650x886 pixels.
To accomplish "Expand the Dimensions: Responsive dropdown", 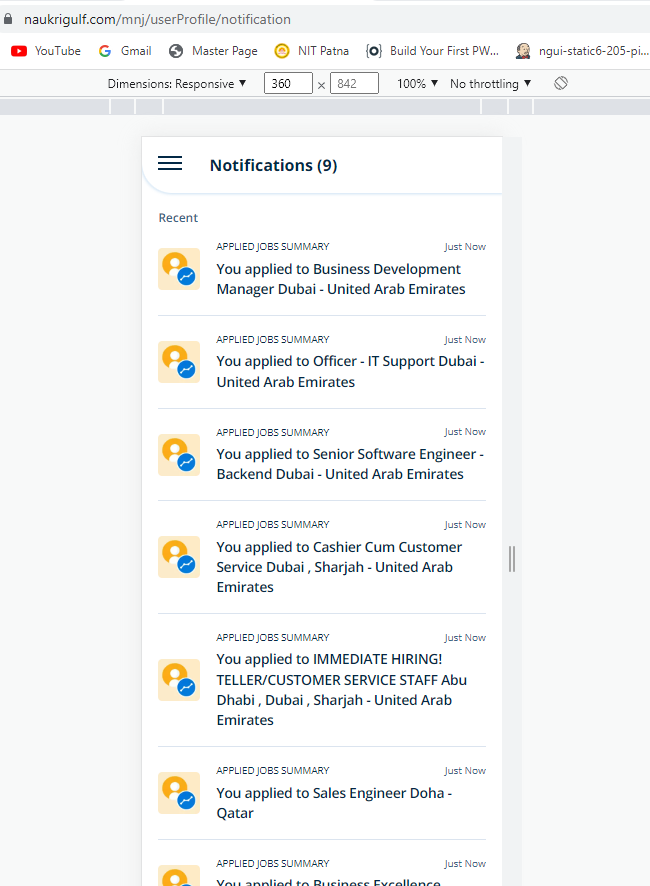I will tap(177, 84).
